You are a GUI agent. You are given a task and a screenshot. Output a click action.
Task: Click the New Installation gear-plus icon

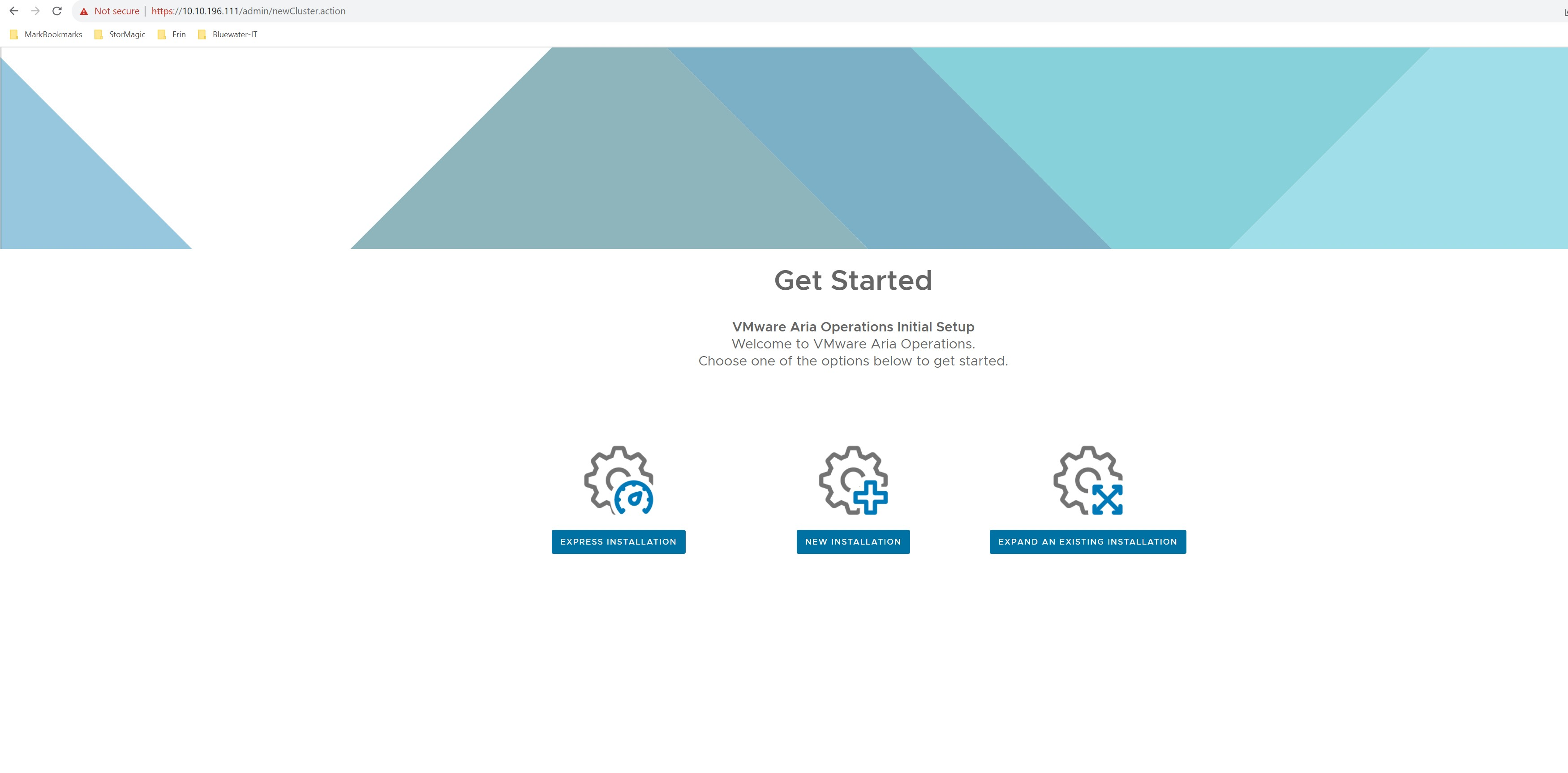(853, 480)
